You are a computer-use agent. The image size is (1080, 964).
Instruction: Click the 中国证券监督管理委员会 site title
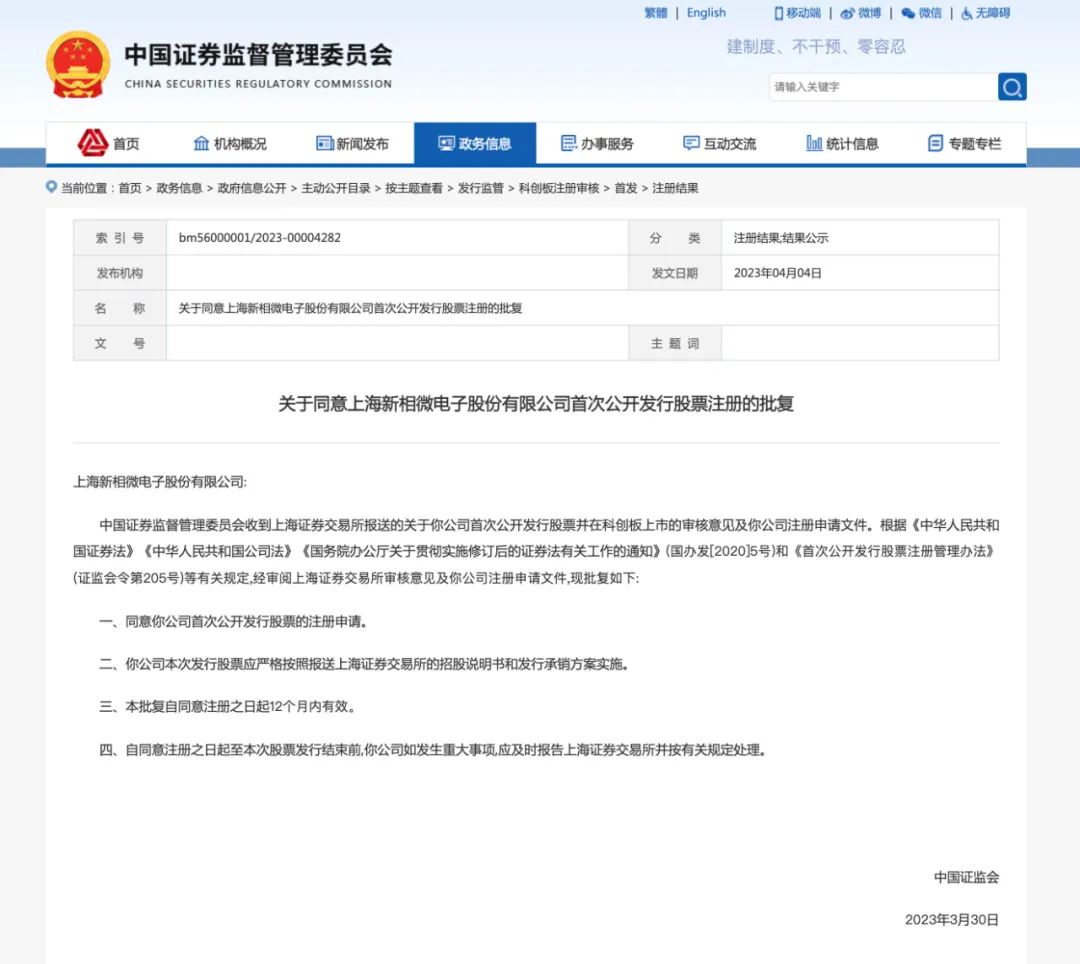tap(258, 55)
